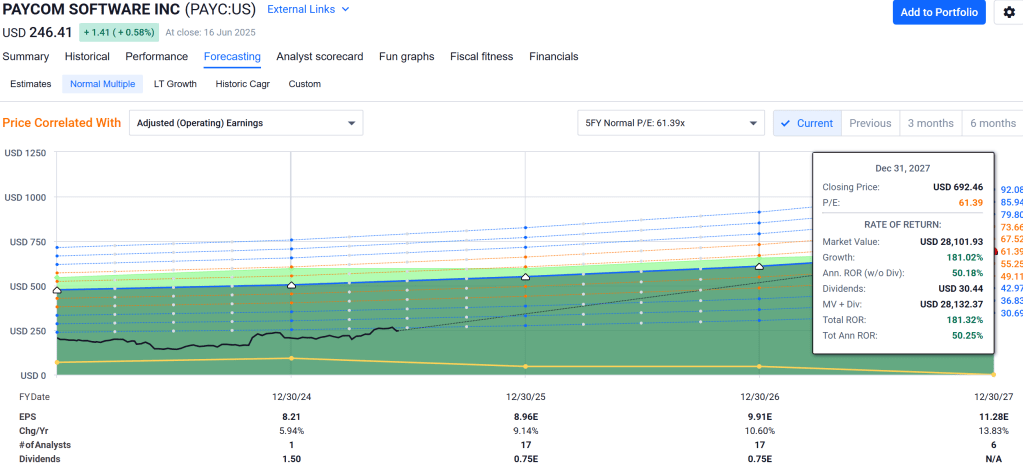Image resolution: width=1023 pixels, height=468 pixels.
Task: Go to the Fiscal fitness tab
Action: (481, 57)
